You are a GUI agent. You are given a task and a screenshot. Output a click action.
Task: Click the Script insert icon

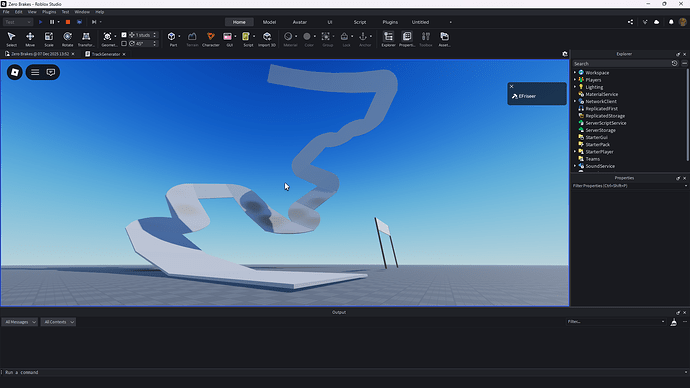pos(246,37)
